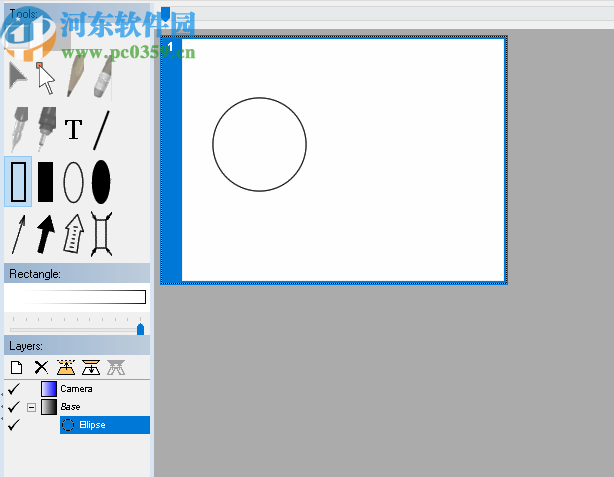This screenshot has height=477, width=614.
Task: Select the scroll banner shape tool
Action: pos(101,234)
